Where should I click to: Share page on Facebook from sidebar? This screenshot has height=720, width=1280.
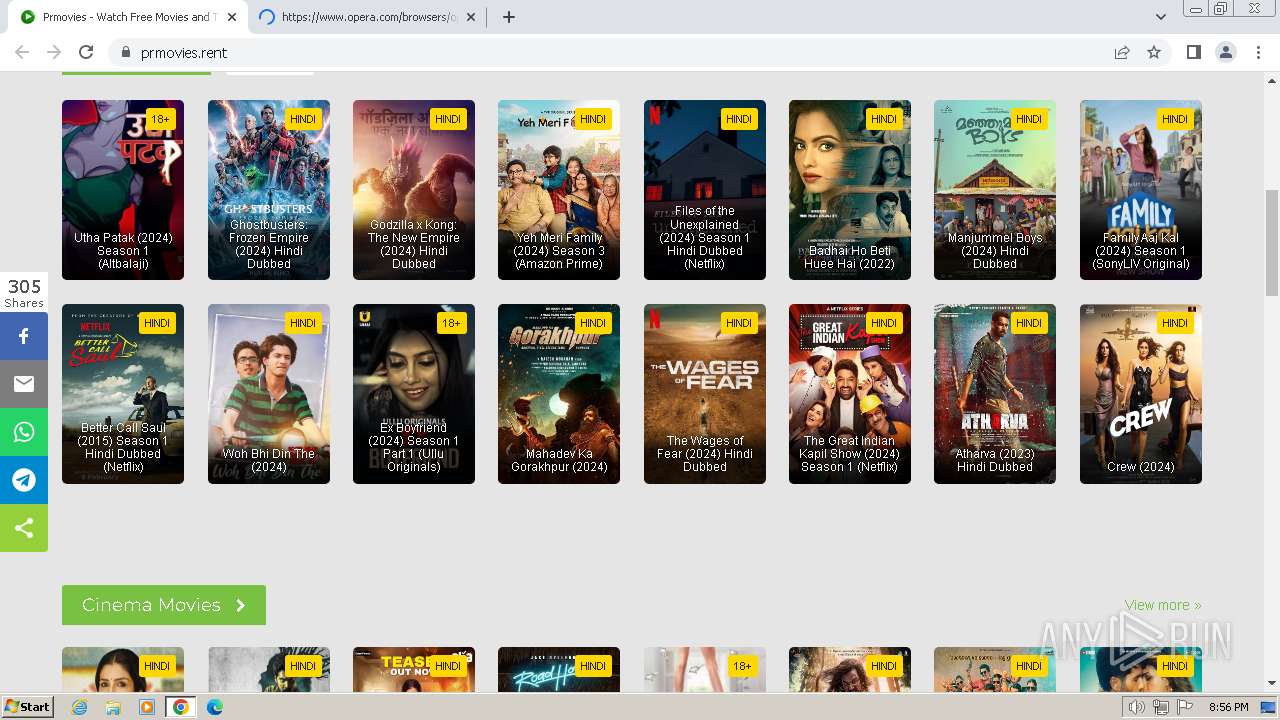point(24,336)
